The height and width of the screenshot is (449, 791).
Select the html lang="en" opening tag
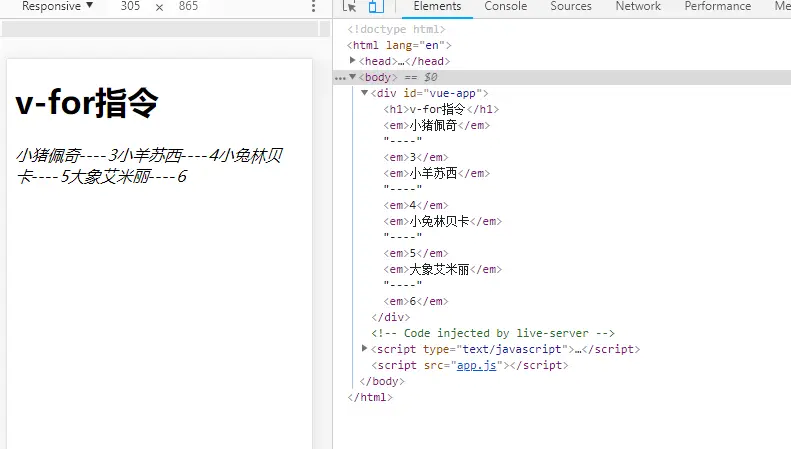point(399,45)
